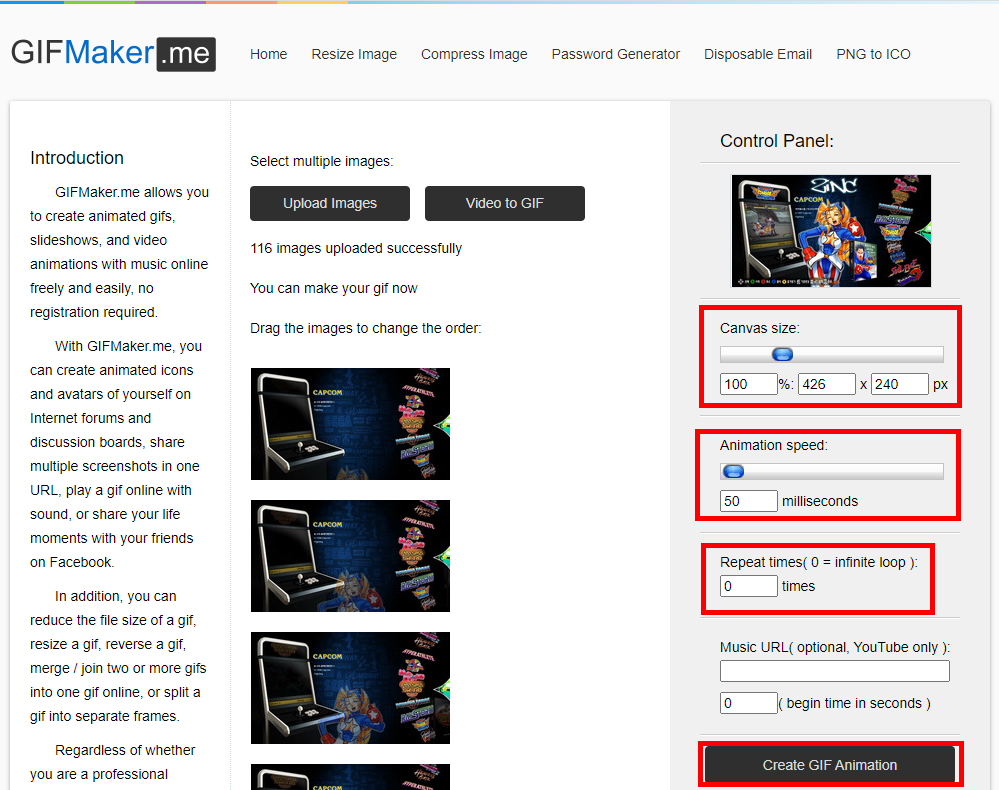
Task: Open Compress Image in navigation
Action: pyautogui.click(x=474, y=54)
